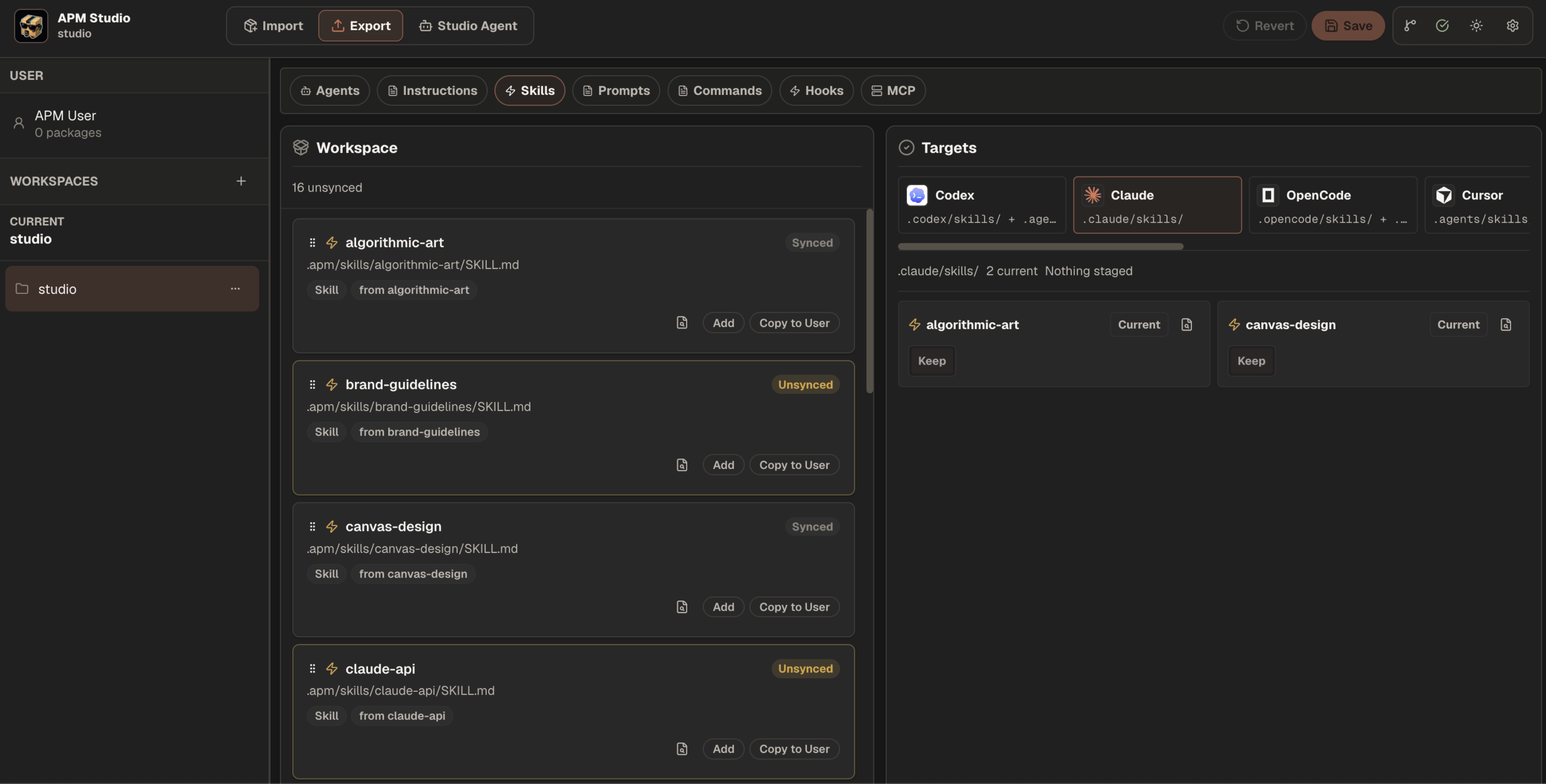
Task: Select the studio workspace folder row
Action: point(132,288)
